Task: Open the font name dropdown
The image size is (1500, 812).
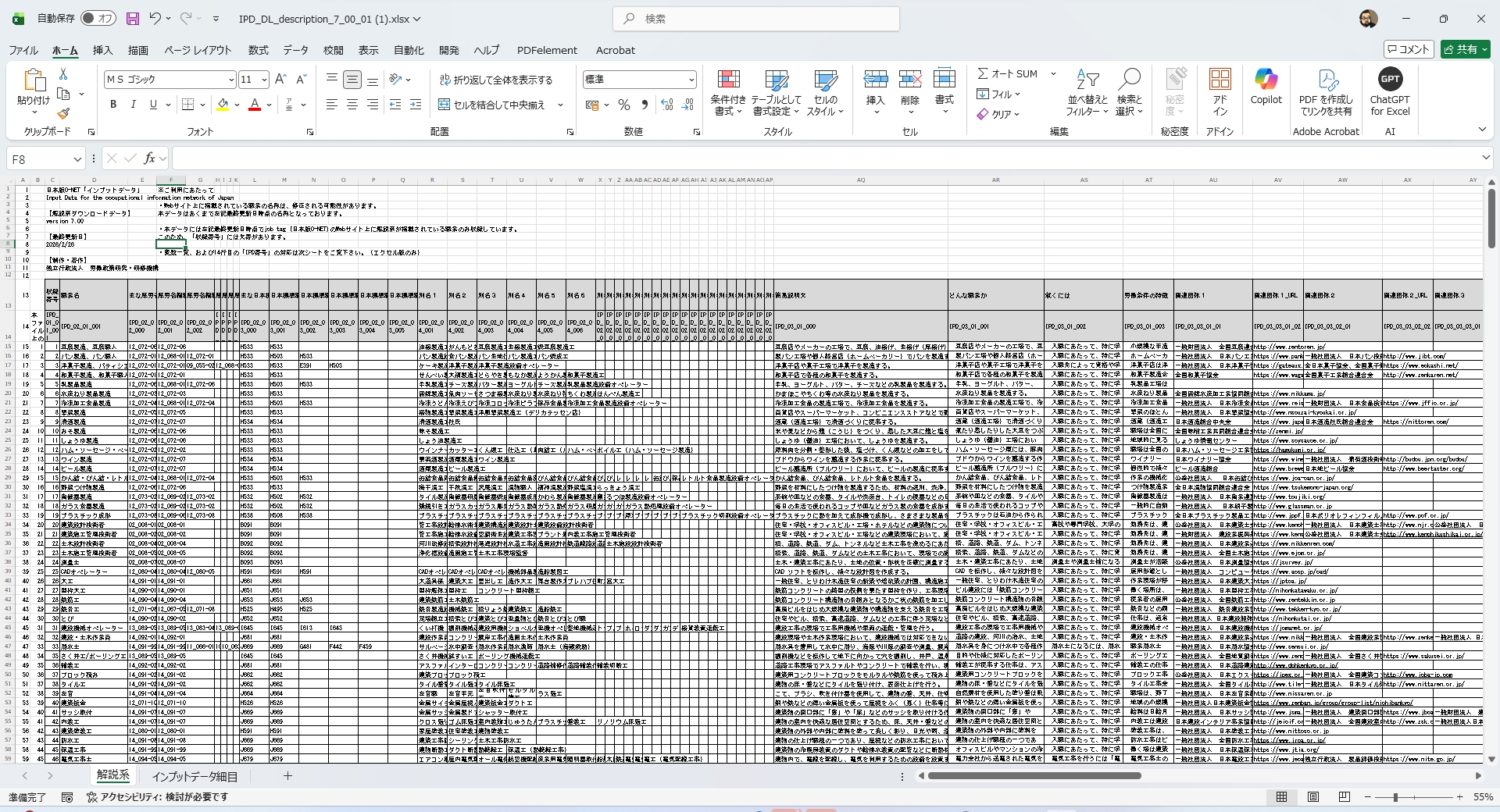Action: click(231, 80)
